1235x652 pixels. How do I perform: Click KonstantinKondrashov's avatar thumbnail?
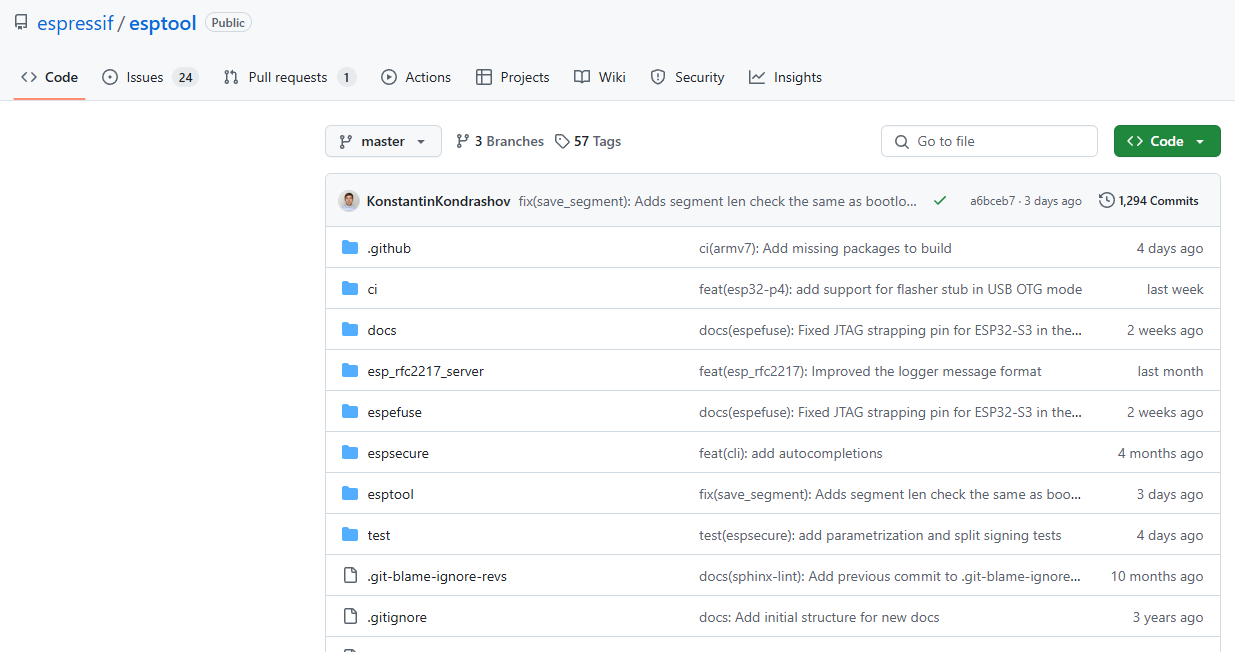(349, 201)
